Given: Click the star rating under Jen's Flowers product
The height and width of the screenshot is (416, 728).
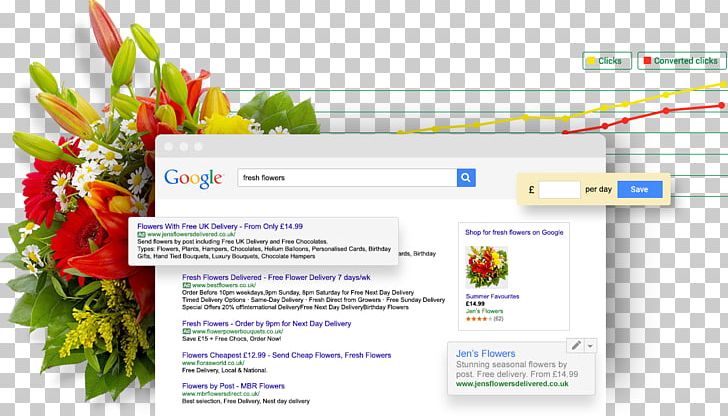Looking at the screenshot, I should pos(479,319).
